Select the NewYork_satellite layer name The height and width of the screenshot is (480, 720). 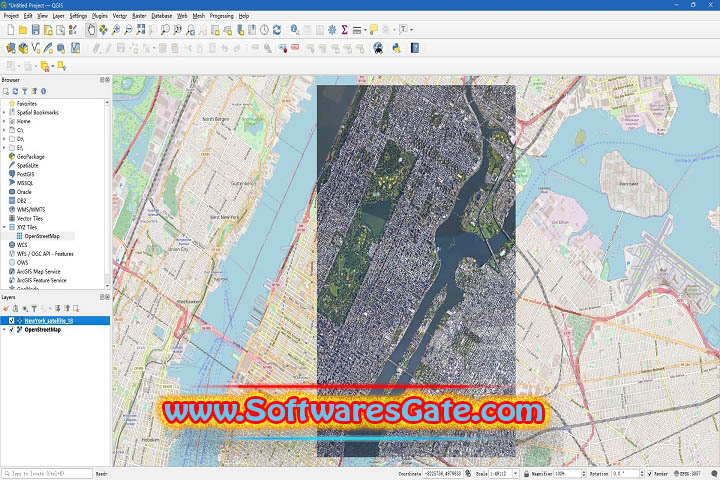click(x=49, y=321)
